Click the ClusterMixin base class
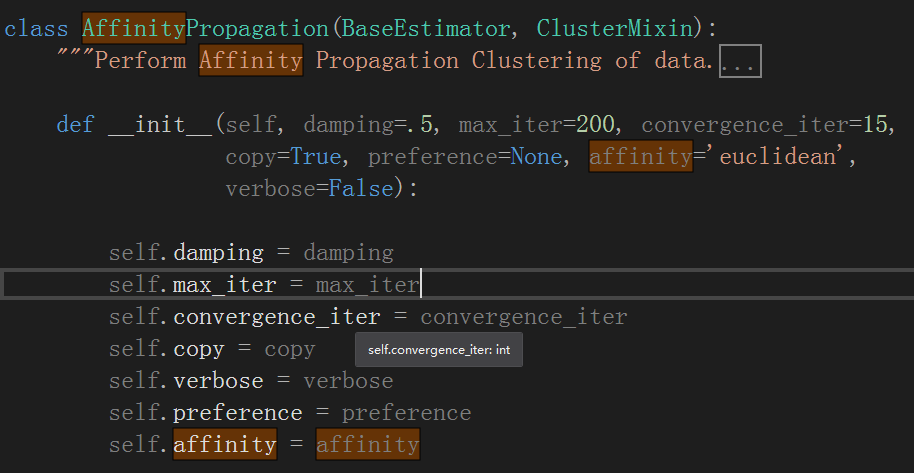 [x=614, y=29]
